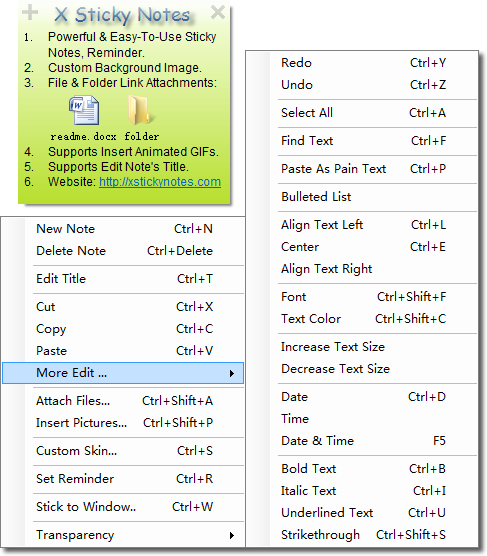Choose Edit Title in context menu
Screen dimensions: 487x556
tap(123, 279)
